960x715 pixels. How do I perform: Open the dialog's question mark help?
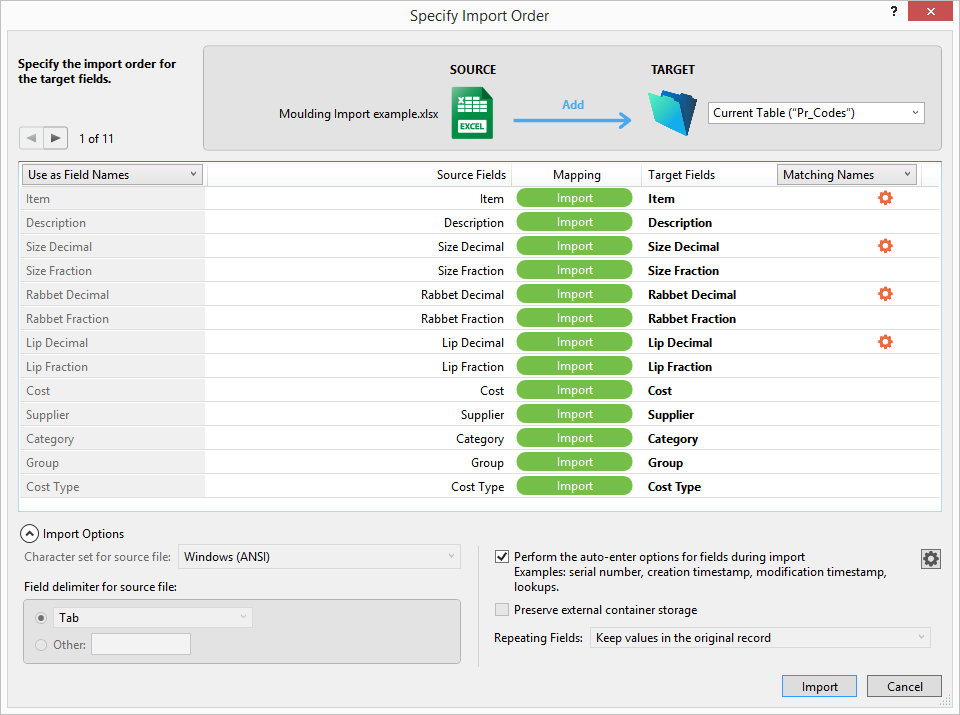[892, 11]
